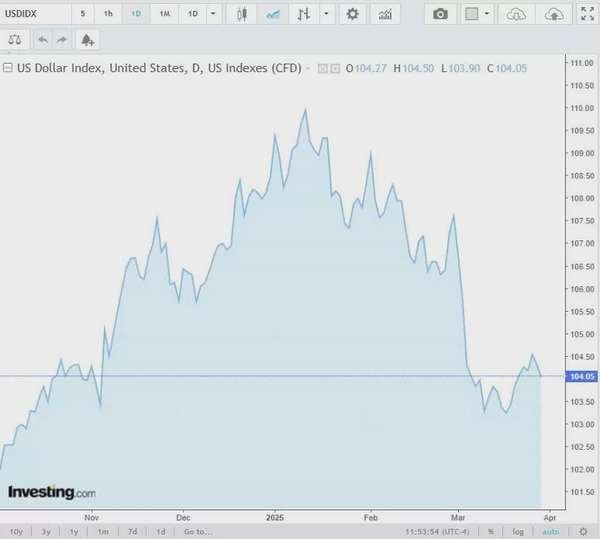The image size is (600, 539).
Task: Click time axis label Dec
Action: [x=183, y=518]
